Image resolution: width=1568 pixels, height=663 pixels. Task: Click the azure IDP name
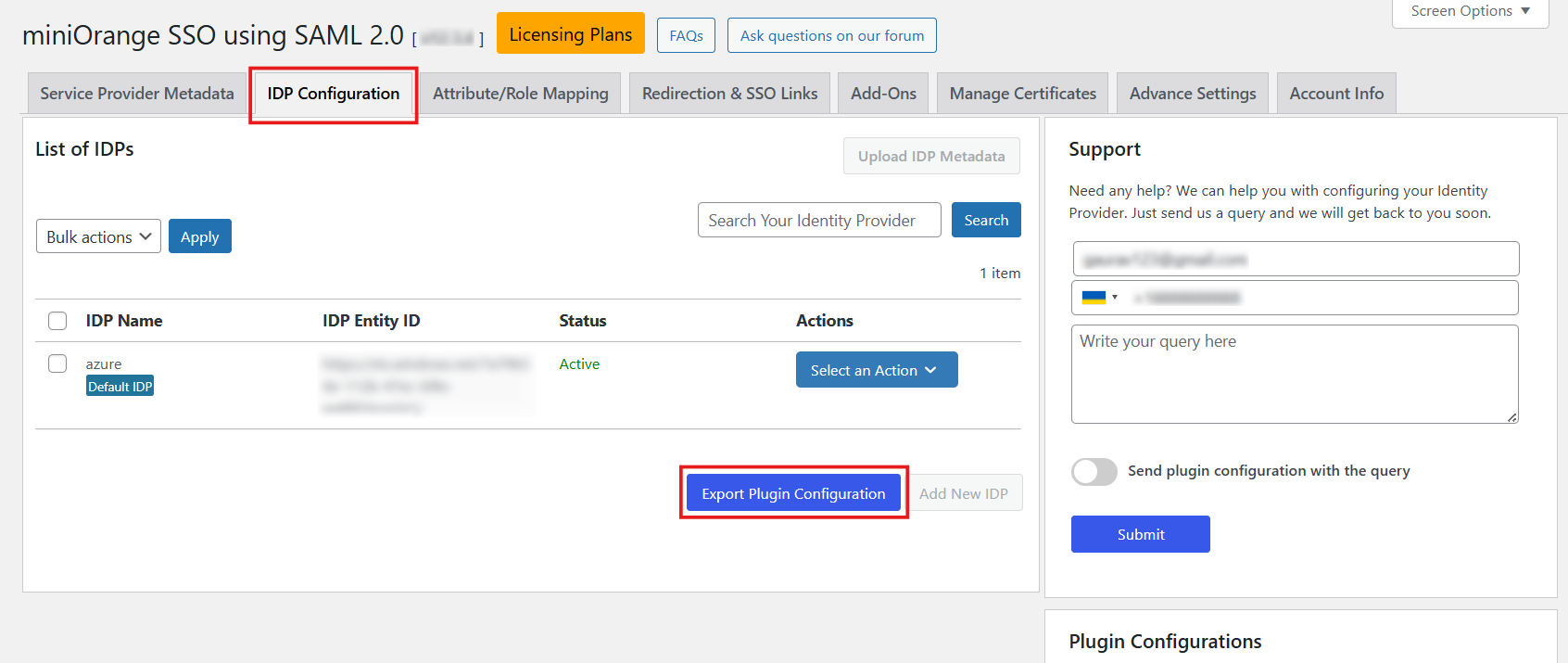[104, 364]
